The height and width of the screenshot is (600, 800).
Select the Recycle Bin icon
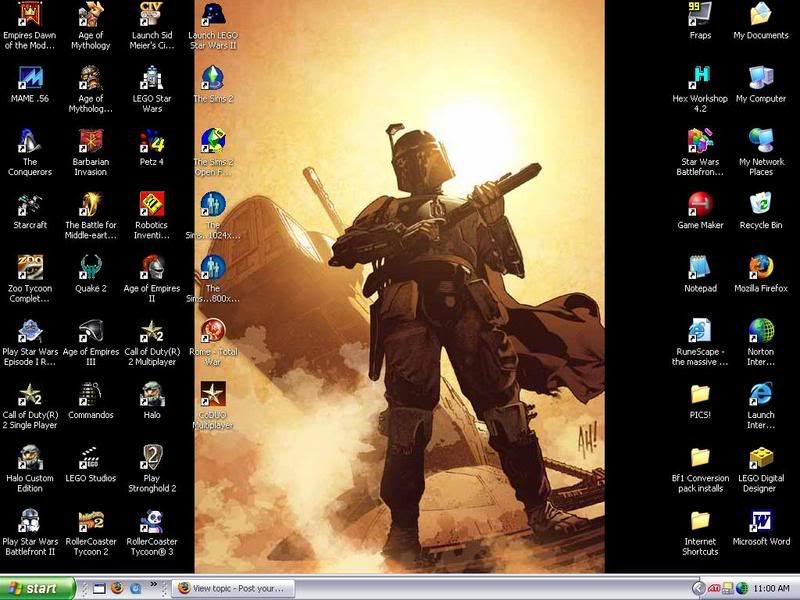761,211
